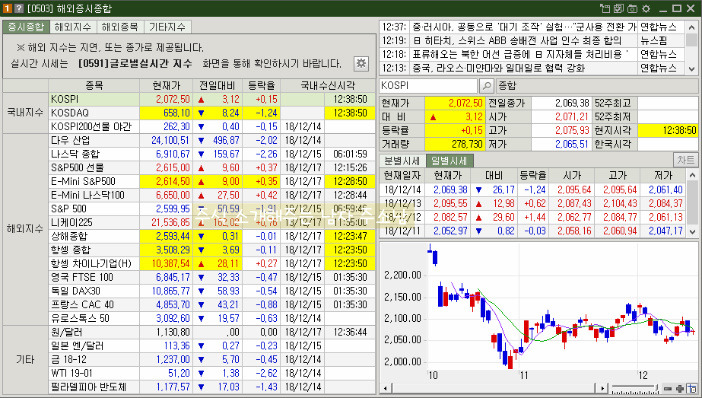Select the 상해종합 row
Viewport: 702px width, 398px height.
coord(212,236)
